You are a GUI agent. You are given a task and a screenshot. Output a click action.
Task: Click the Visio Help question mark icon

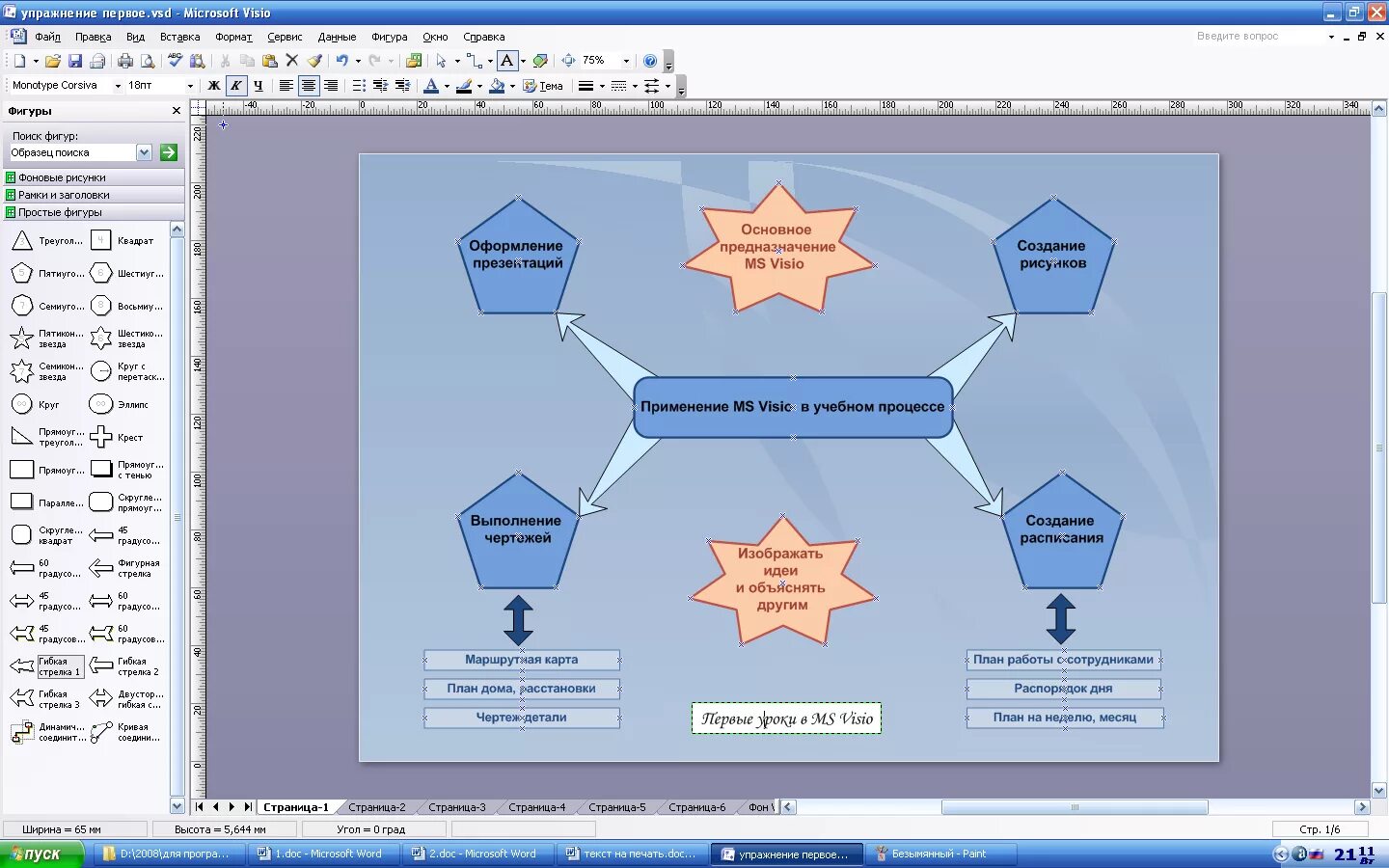tap(650, 61)
